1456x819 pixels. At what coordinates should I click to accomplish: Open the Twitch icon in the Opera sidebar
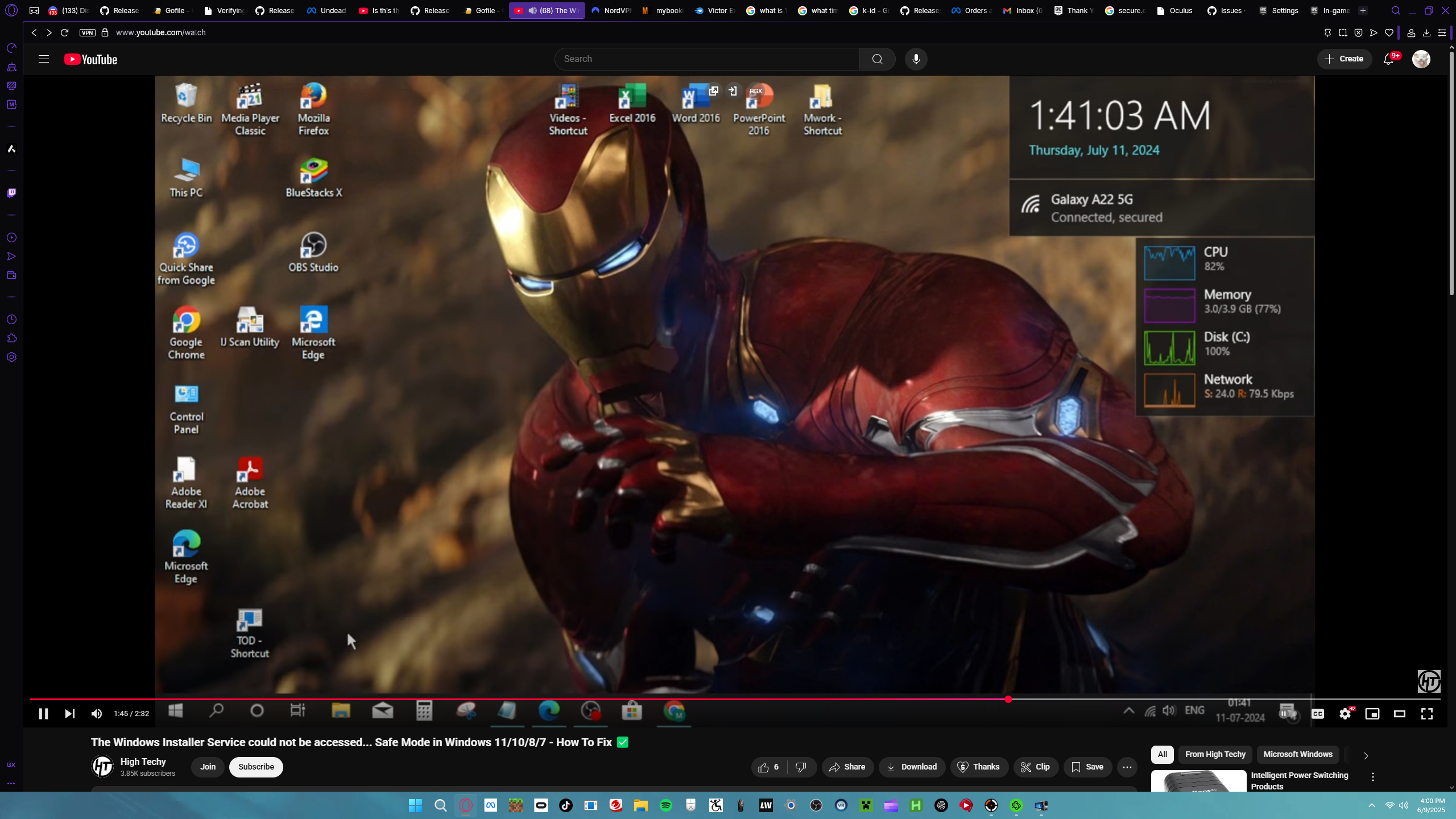click(11, 193)
